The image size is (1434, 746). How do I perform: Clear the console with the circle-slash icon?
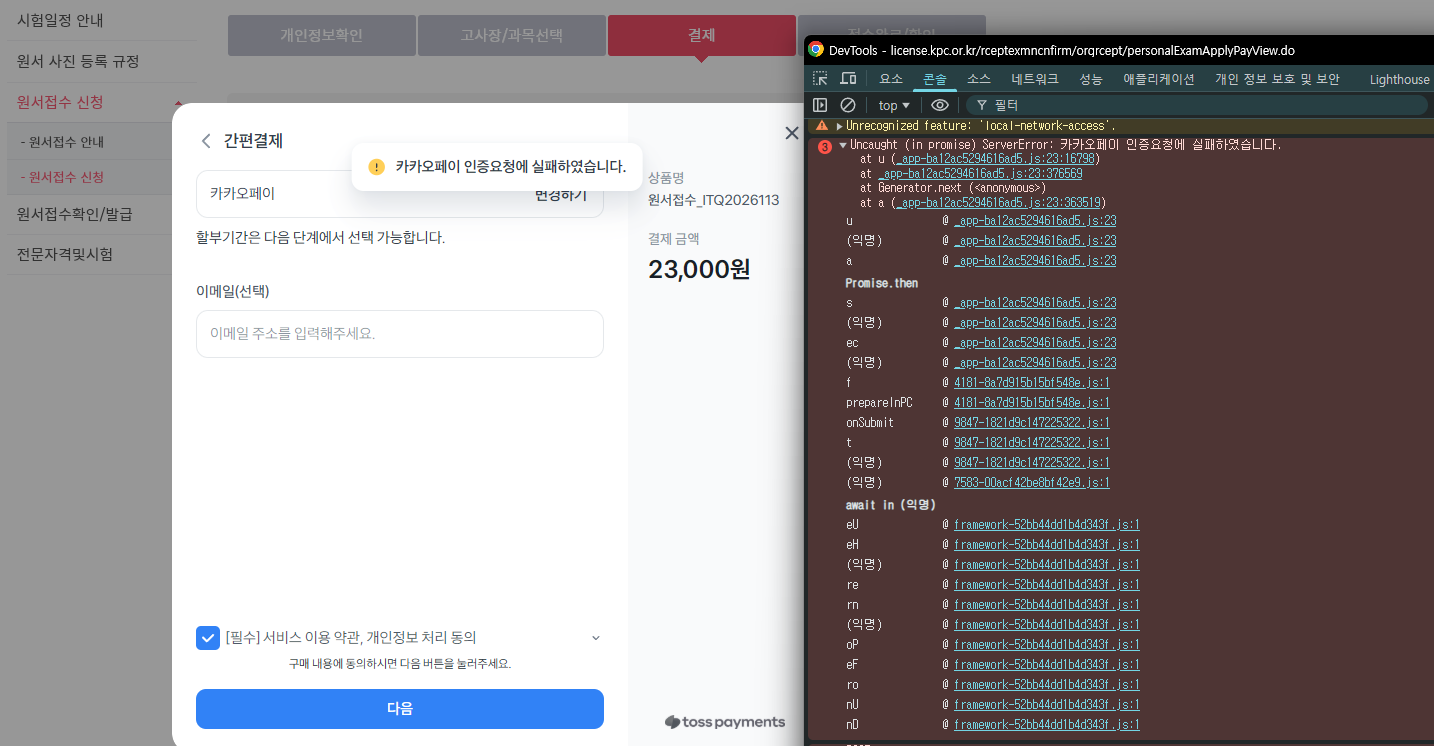pos(848,105)
